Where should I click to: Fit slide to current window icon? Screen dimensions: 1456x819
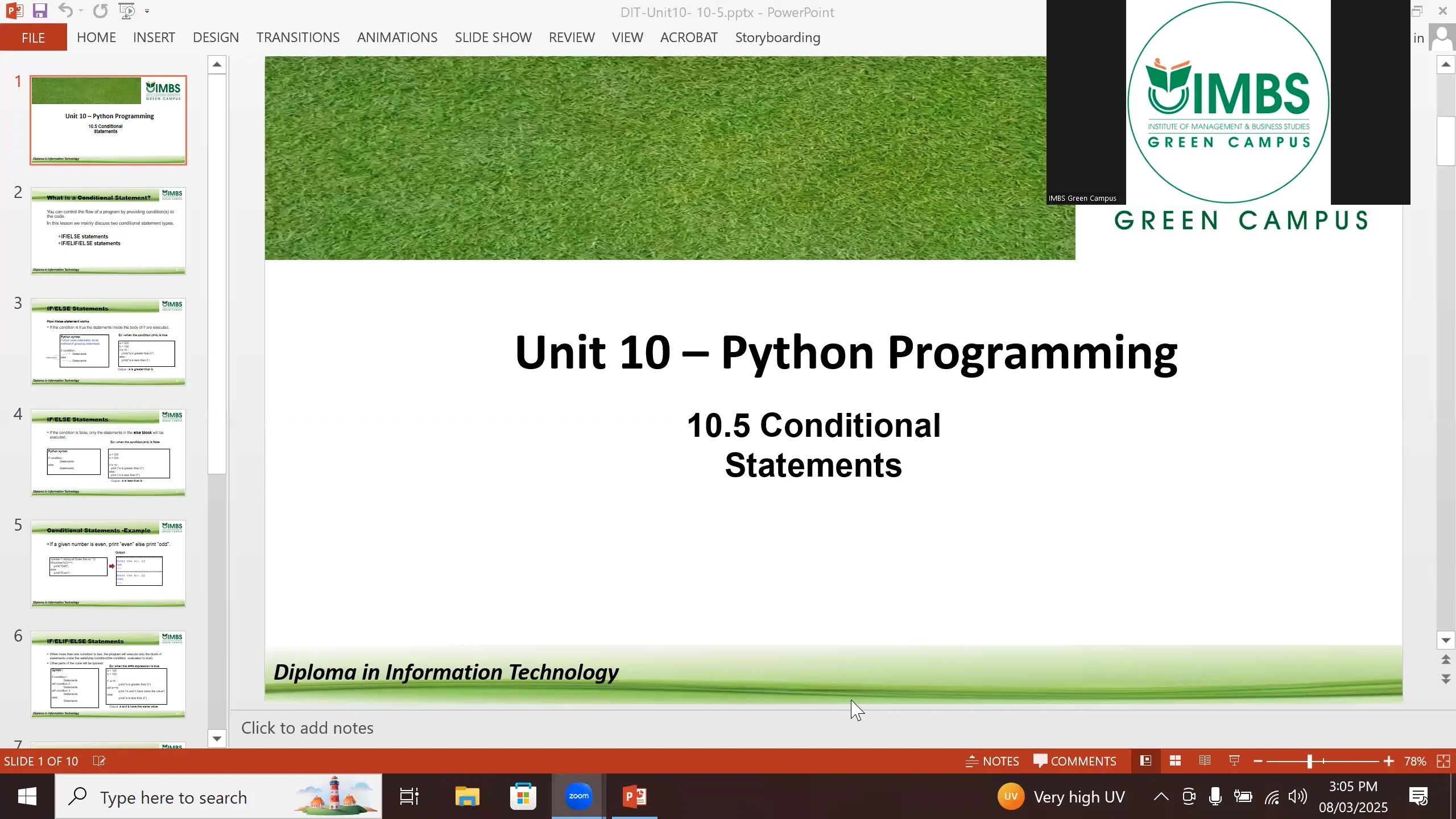pos(1443,761)
